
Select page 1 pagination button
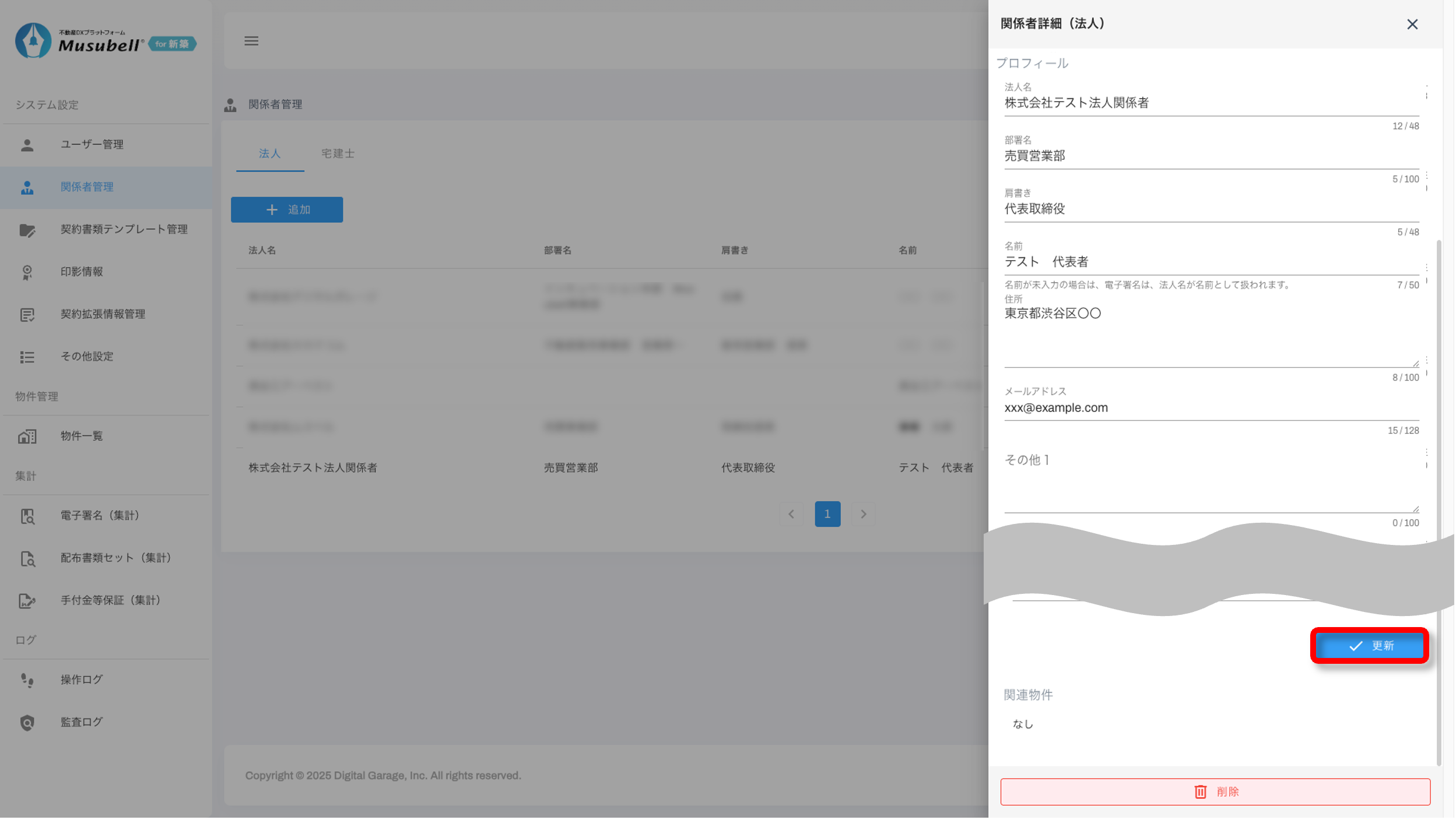pyautogui.click(x=827, y=514)
